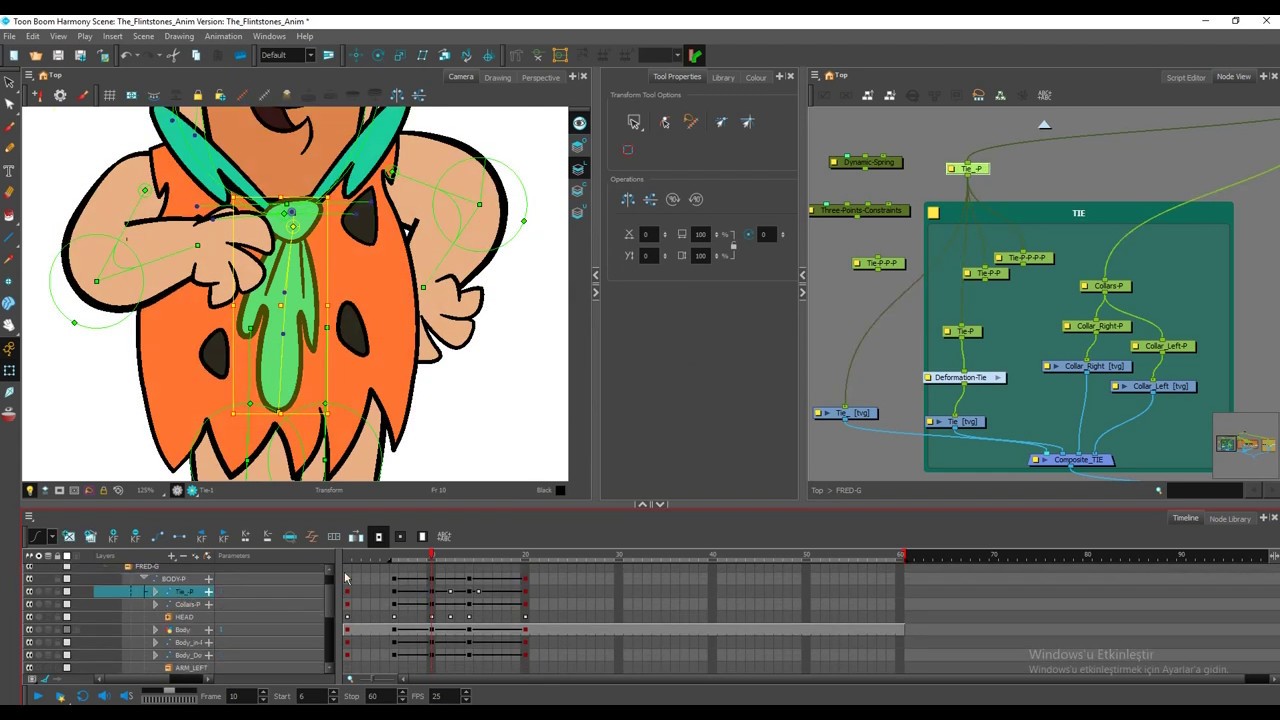
Task: Click the Set Motion Keyframe icon
Action: tap(157, 537)
